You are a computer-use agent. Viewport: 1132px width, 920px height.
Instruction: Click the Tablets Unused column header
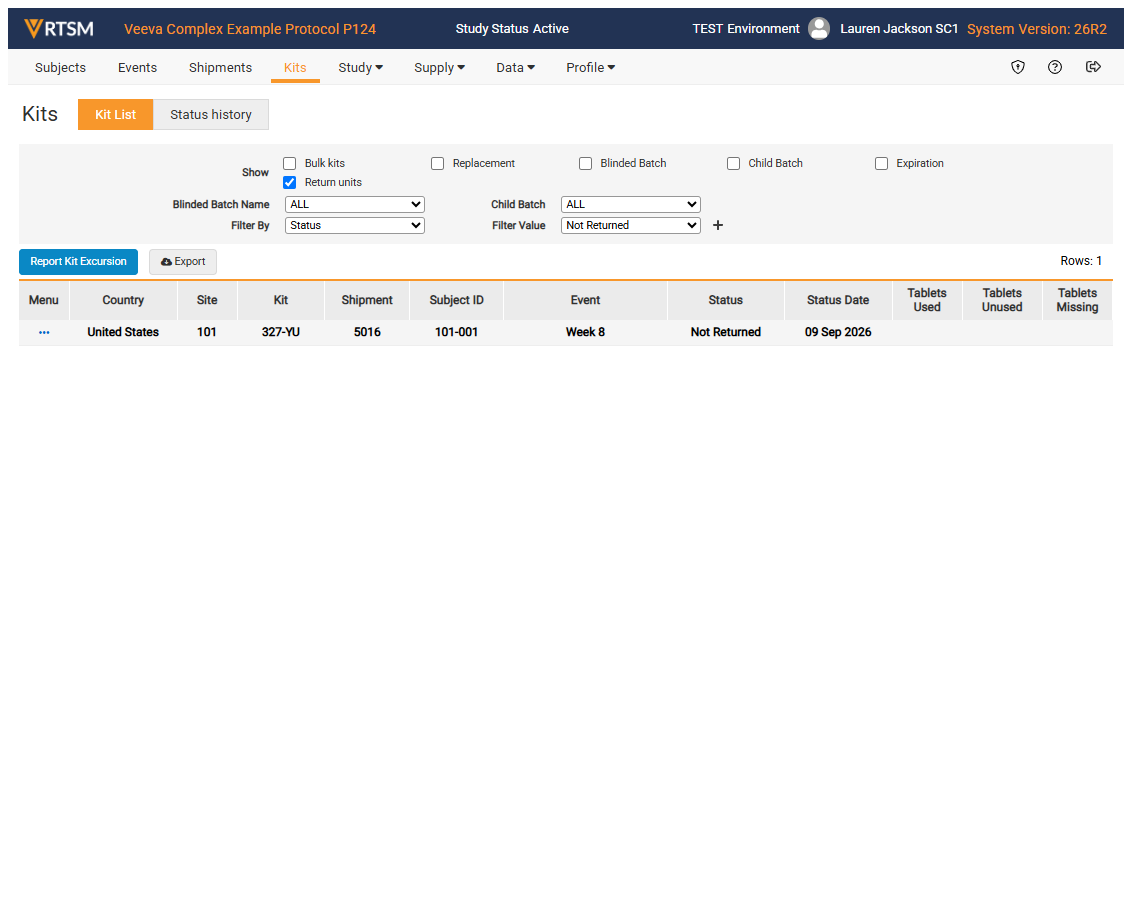click(x=1002, y=300)
